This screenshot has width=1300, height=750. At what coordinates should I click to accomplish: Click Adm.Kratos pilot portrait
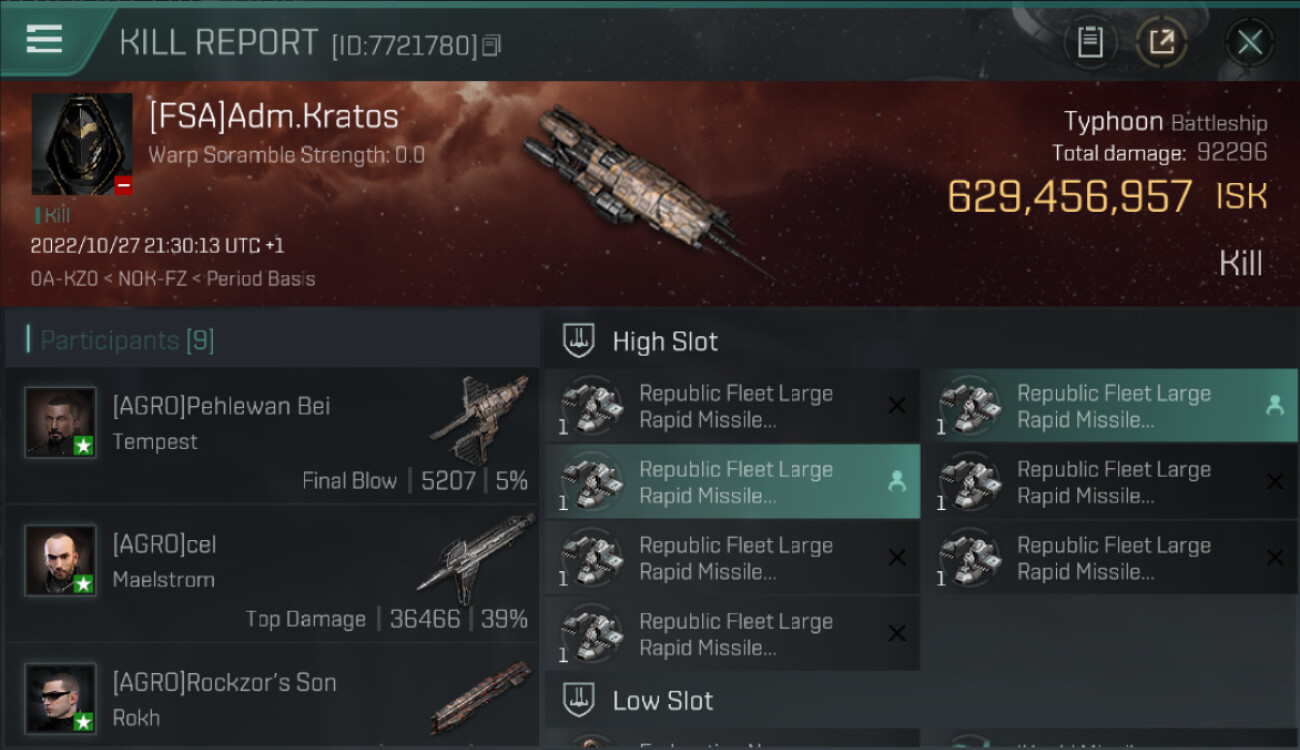[x=82, y=144]
